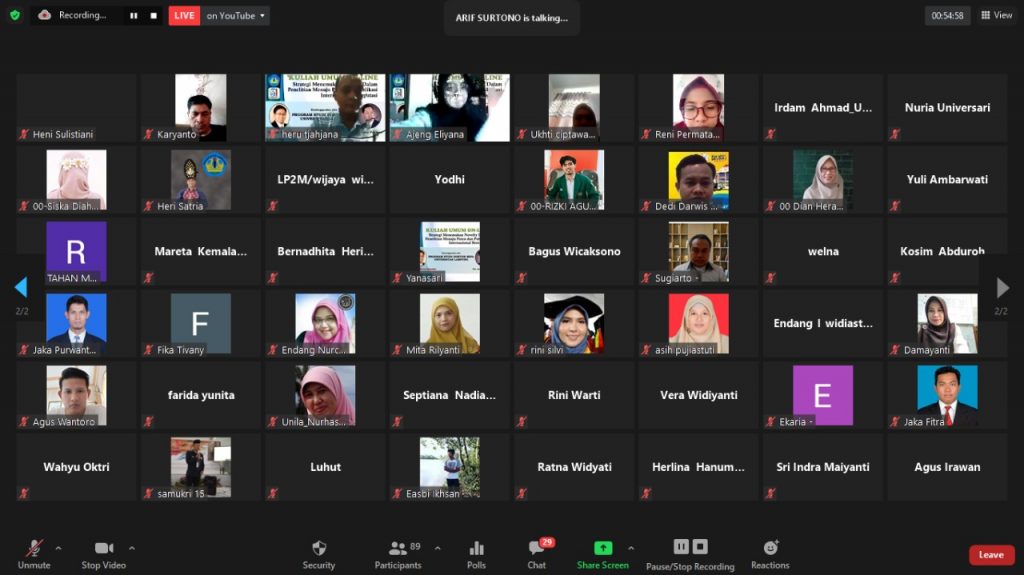Go to next gallery page with right arrow
This screenshot has width=1024, height=575.
coord(1002,288)
